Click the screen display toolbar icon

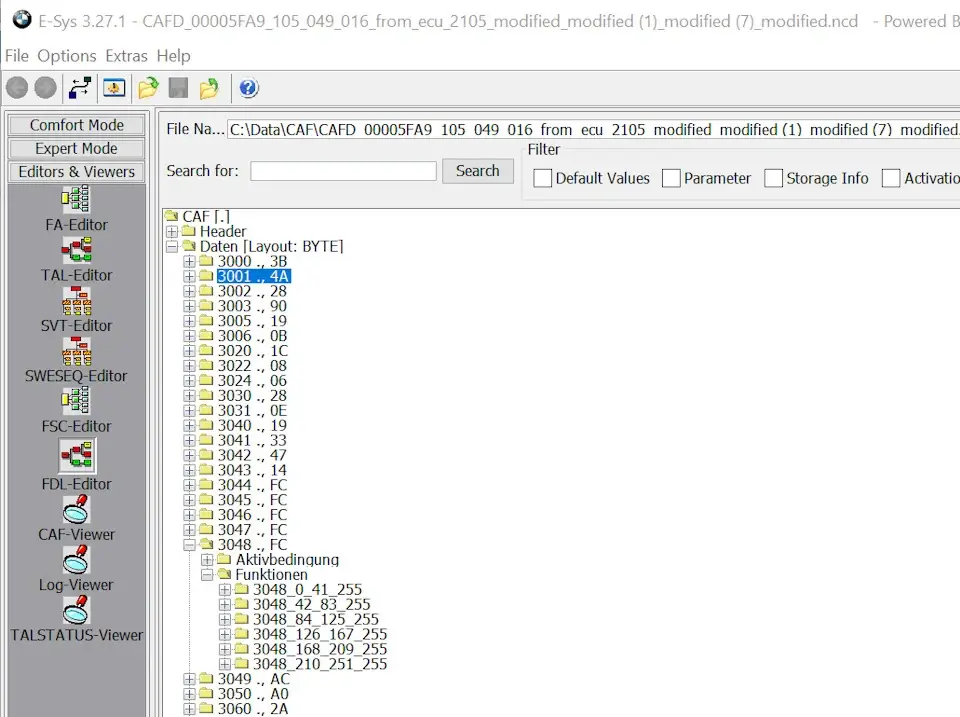click(x=114, y=88)
